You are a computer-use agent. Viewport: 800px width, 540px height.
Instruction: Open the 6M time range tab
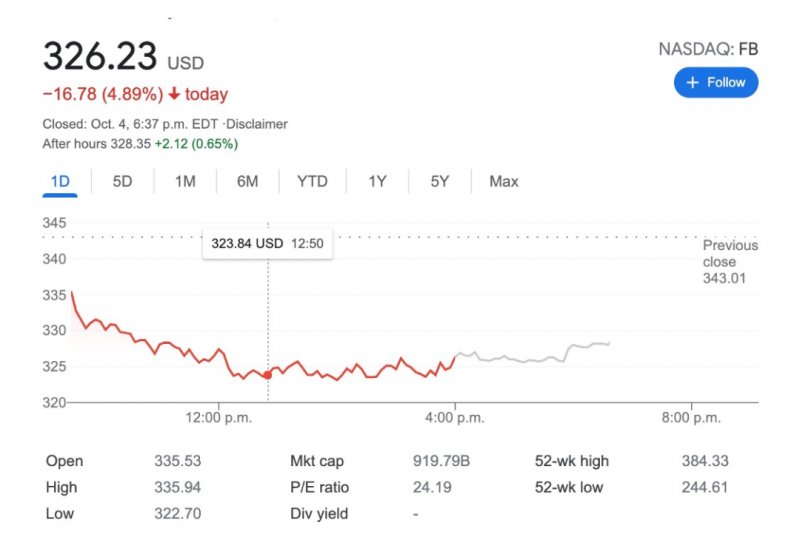tap(247, 182)
